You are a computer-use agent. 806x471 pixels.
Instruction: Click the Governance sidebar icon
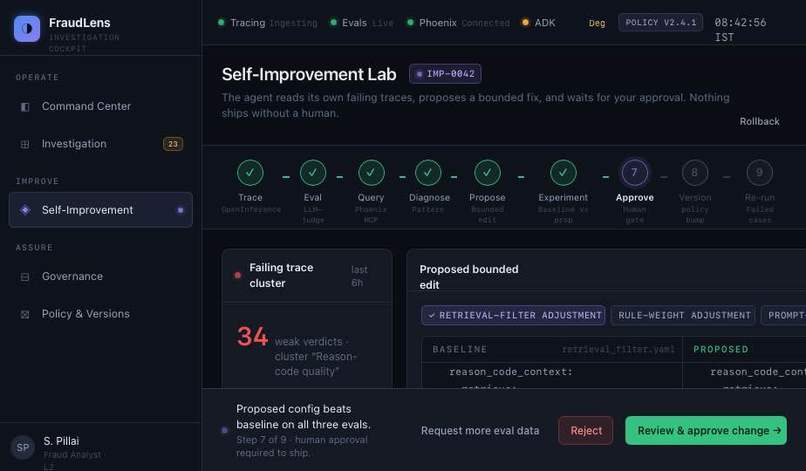25,277
